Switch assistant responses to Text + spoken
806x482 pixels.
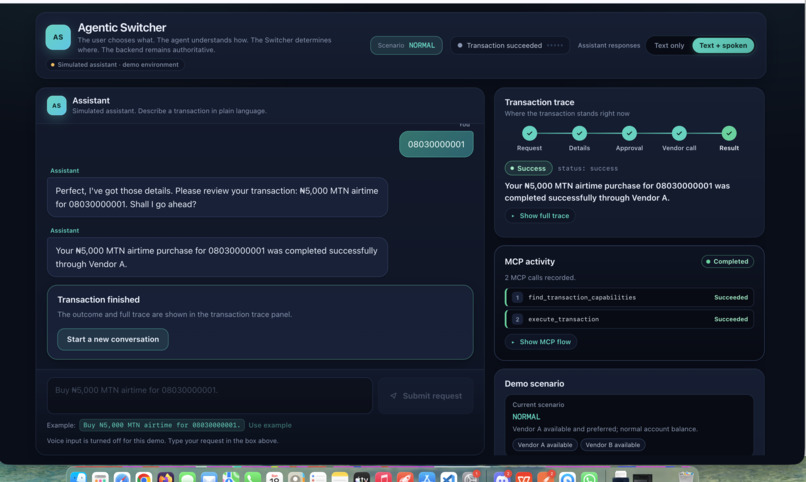coord(723,45)
